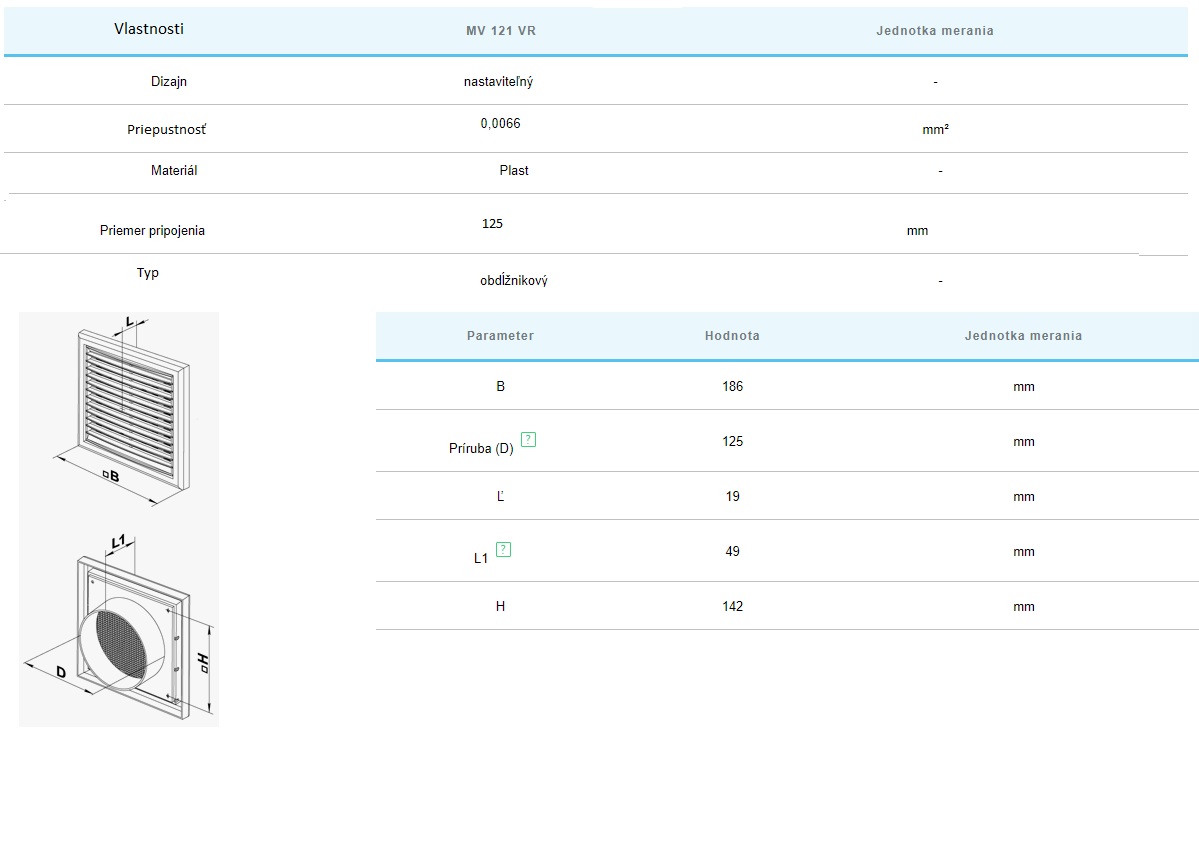Viewport: 1199px width, 864px height.
Task: Select the Materiál value Plast
Action: coord(514,171)
